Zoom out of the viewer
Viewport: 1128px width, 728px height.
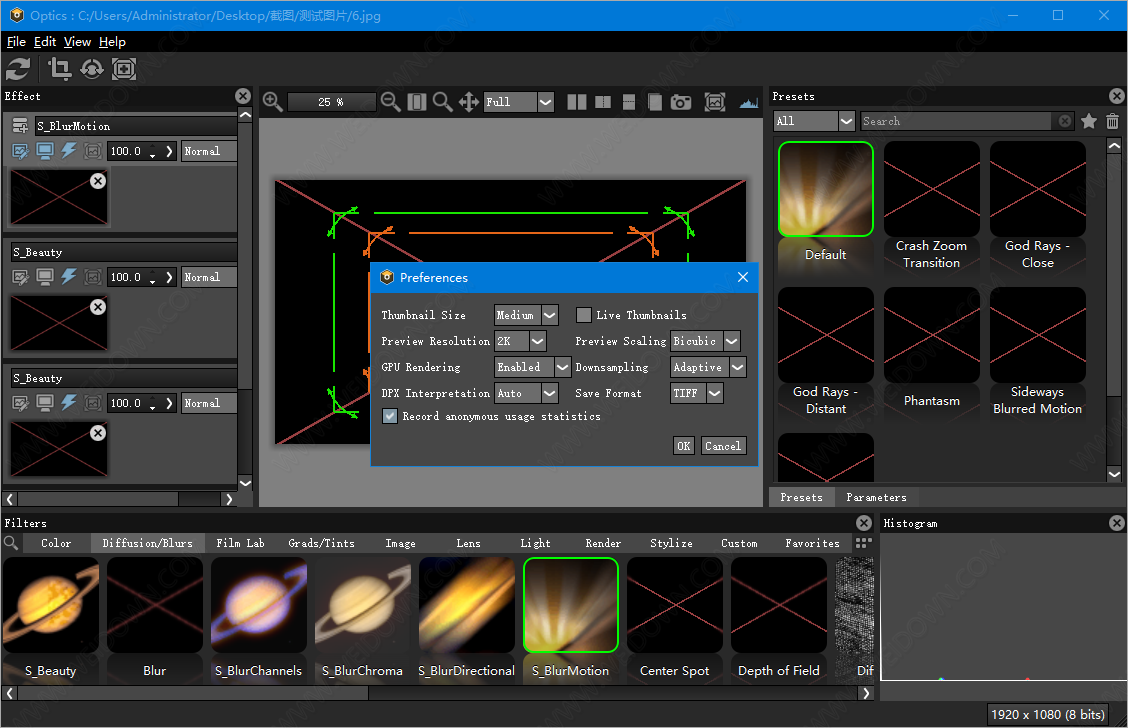click(x=391, y=101)
